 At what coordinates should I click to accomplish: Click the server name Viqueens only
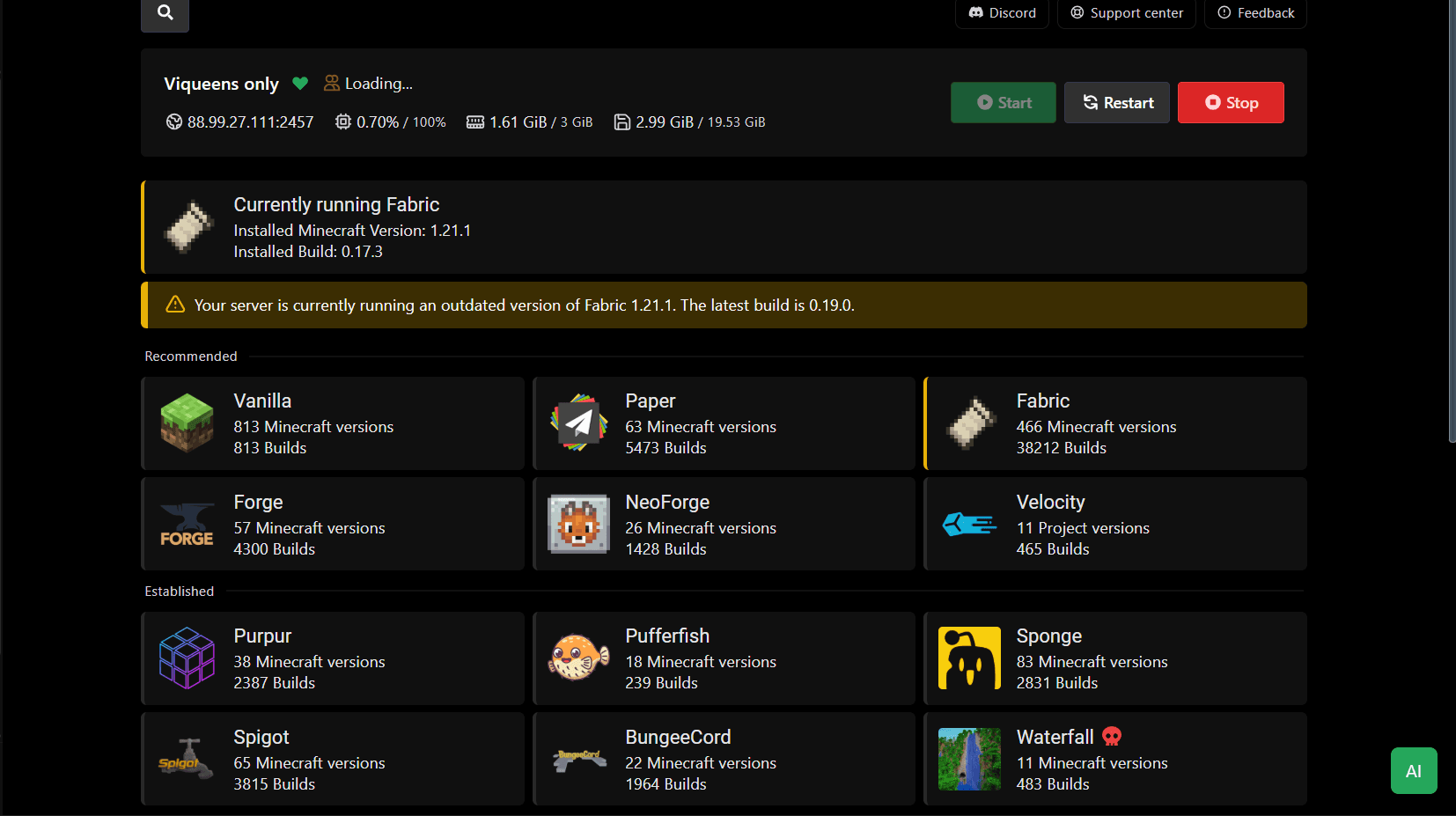pos(221,84)
